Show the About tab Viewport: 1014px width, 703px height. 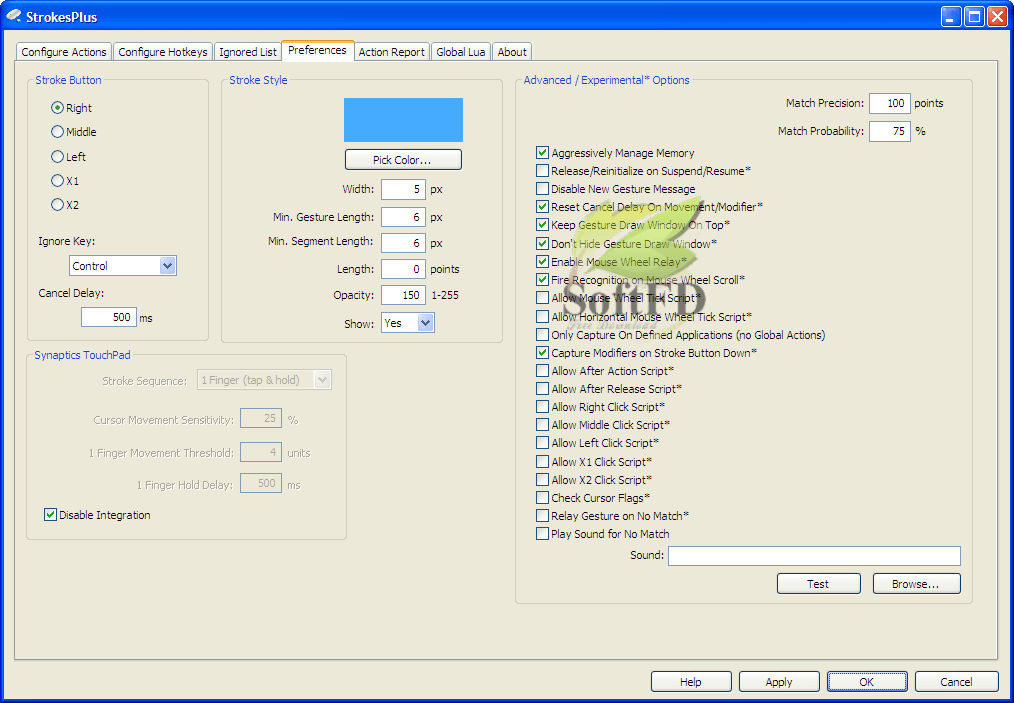[512, 52]
